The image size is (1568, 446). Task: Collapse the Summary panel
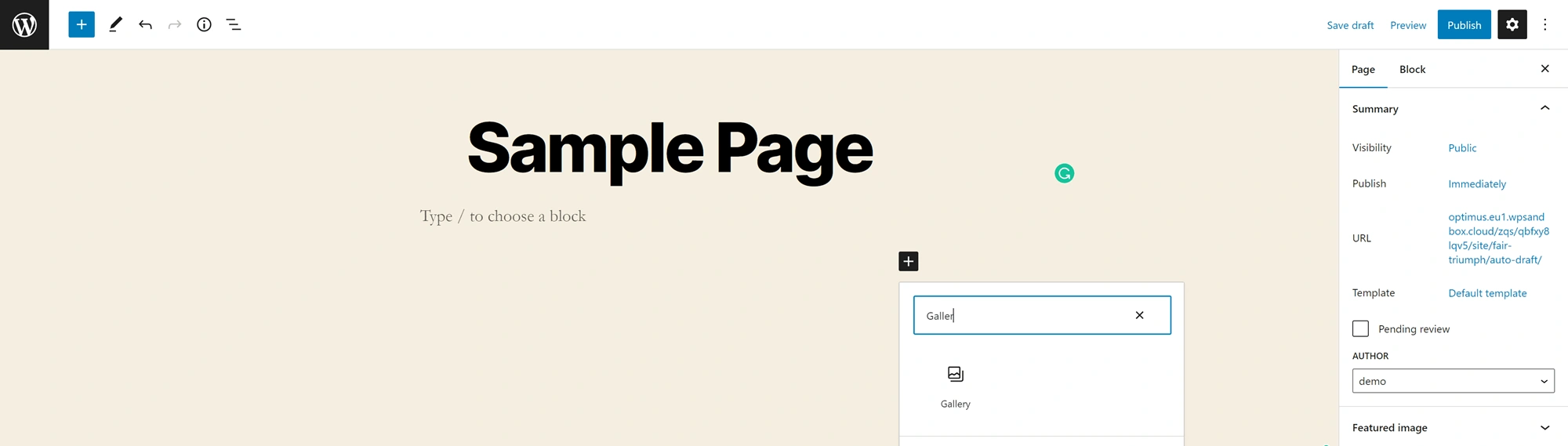(1544, 108)
